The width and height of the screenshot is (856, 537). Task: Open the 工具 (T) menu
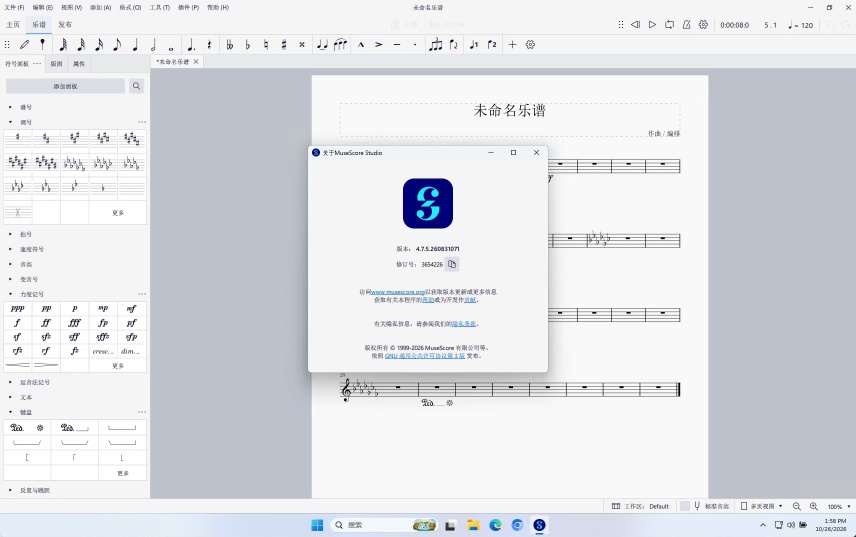point(159,8)
